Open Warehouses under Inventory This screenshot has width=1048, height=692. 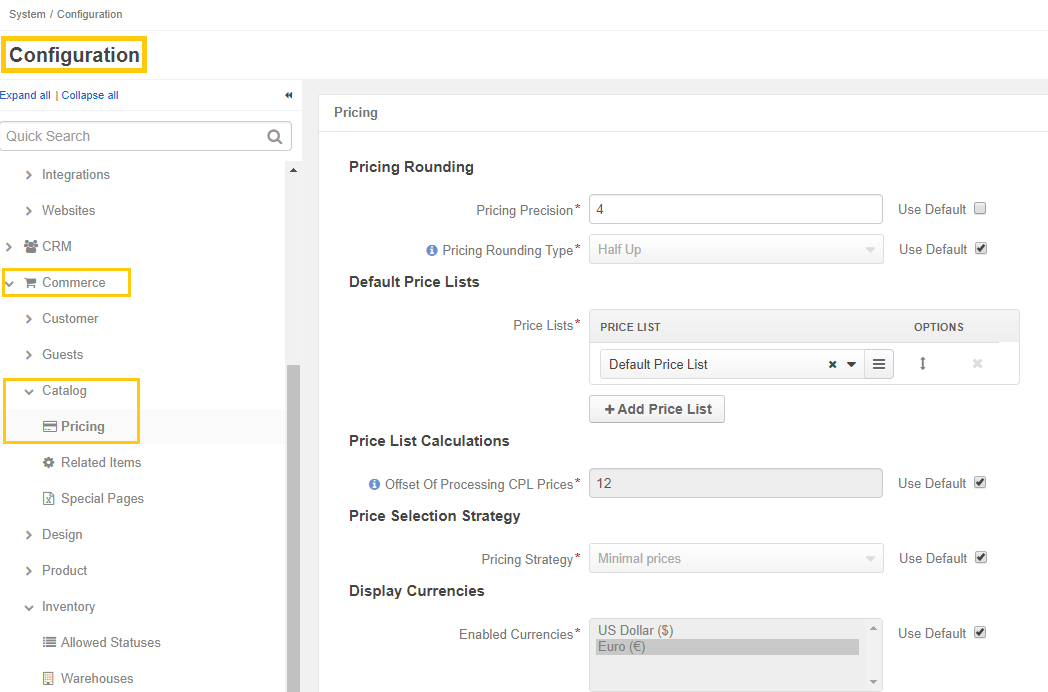[97, 679]
